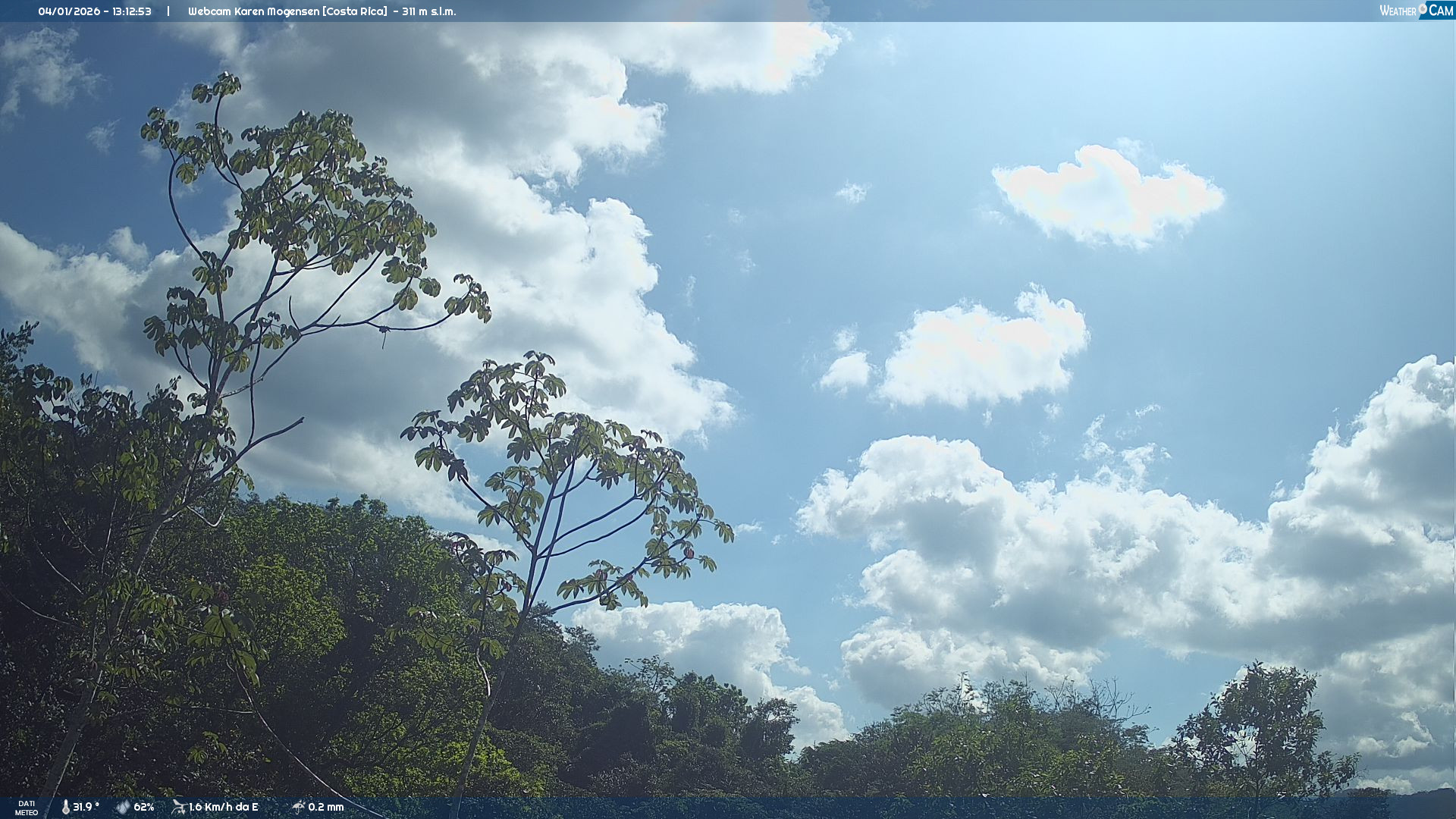Click the Webcam Karen Mogensen title
The height and width of the screenshot is (819, 1456).
pyautogui.click(x=253, y=11)
